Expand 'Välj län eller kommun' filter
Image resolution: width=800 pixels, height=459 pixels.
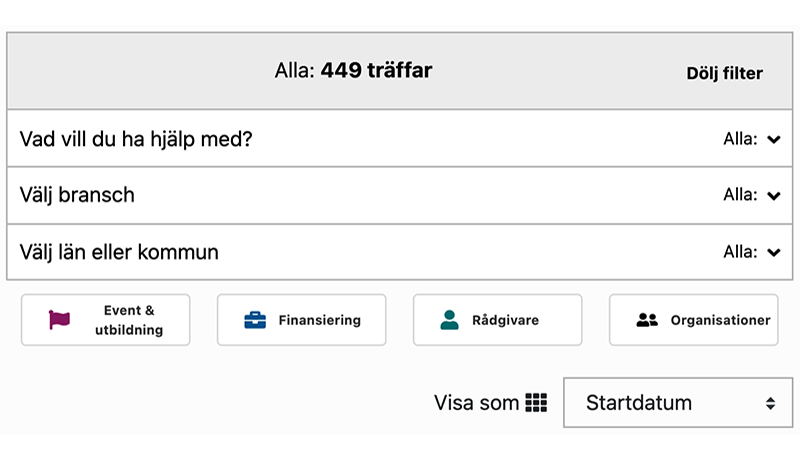pyautogui.click(x=119, y=252)
